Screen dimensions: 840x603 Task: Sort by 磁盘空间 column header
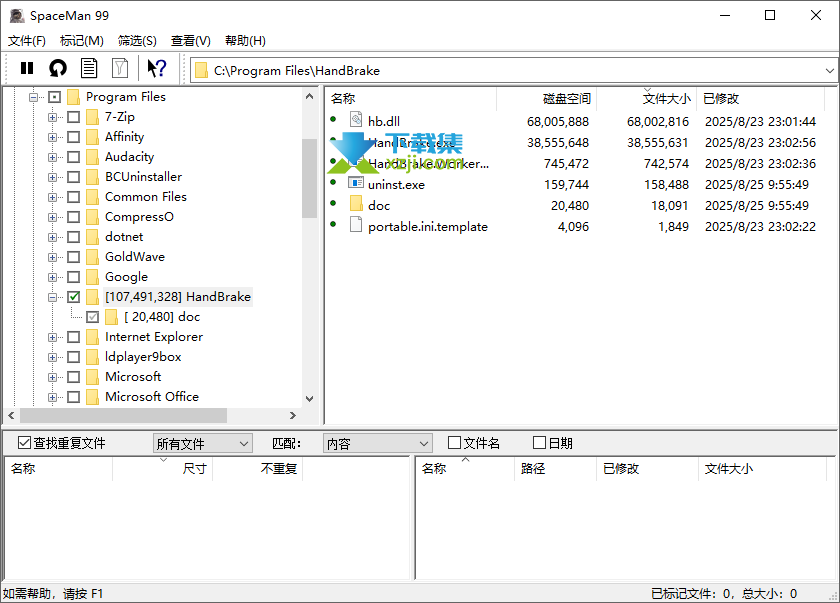[566, 98]
